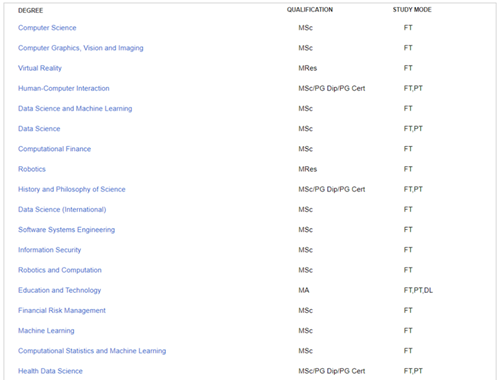This screenshot has width=500, height=380.
Task: Click the QUALIFICATION column header
Action: tap(310, 10)
